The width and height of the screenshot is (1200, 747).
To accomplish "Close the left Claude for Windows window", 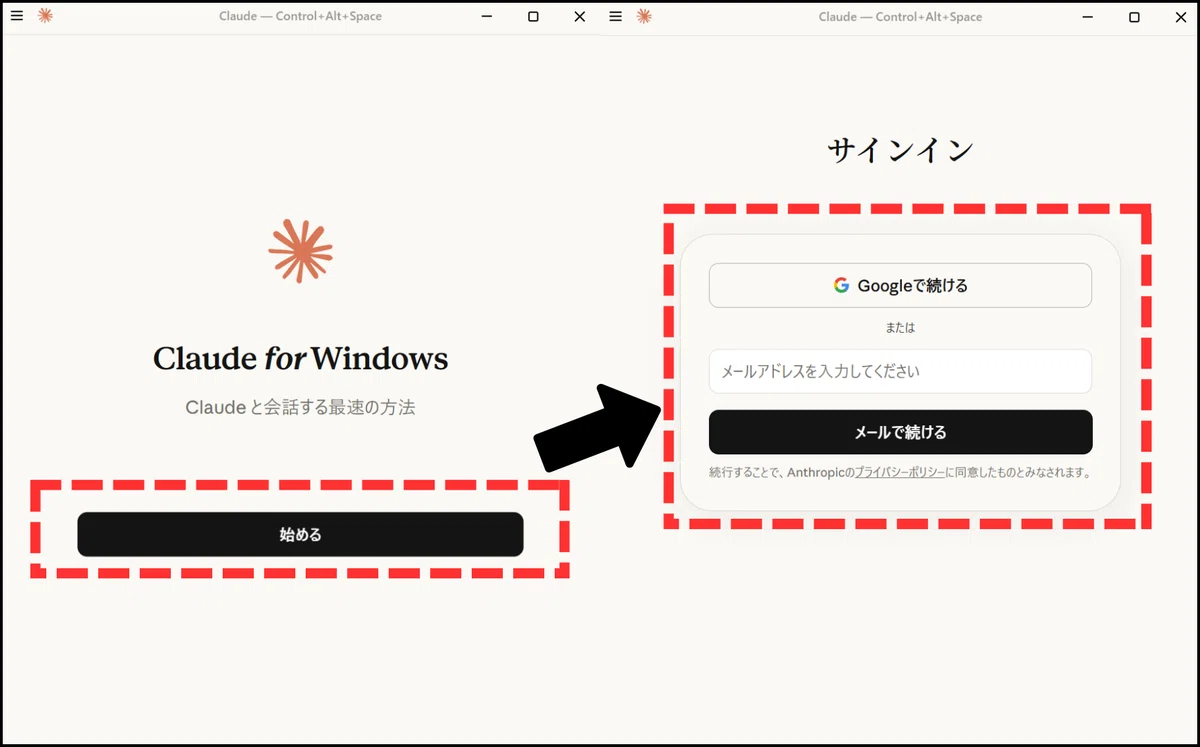I will (x=580, y=17).
